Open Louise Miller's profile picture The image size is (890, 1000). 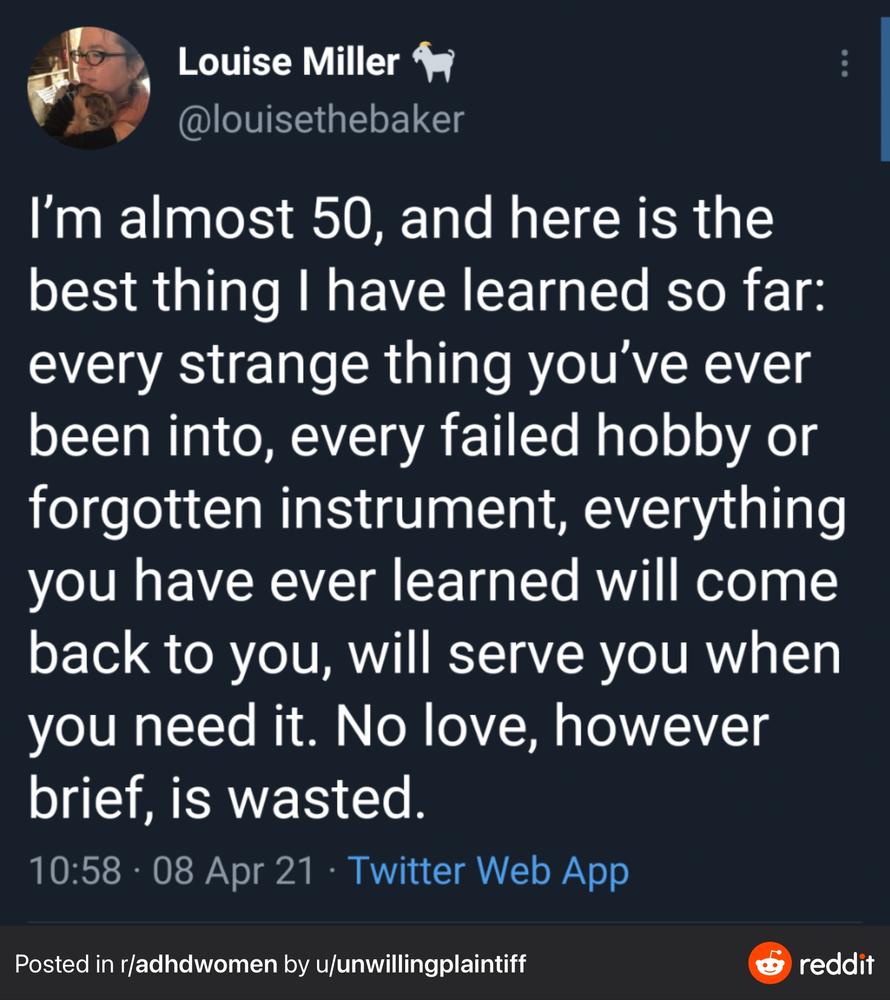click(89, 88)
